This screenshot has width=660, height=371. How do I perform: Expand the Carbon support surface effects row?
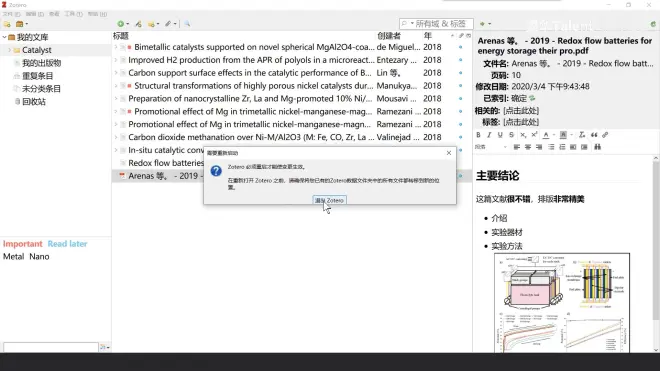tap(116, 73)
